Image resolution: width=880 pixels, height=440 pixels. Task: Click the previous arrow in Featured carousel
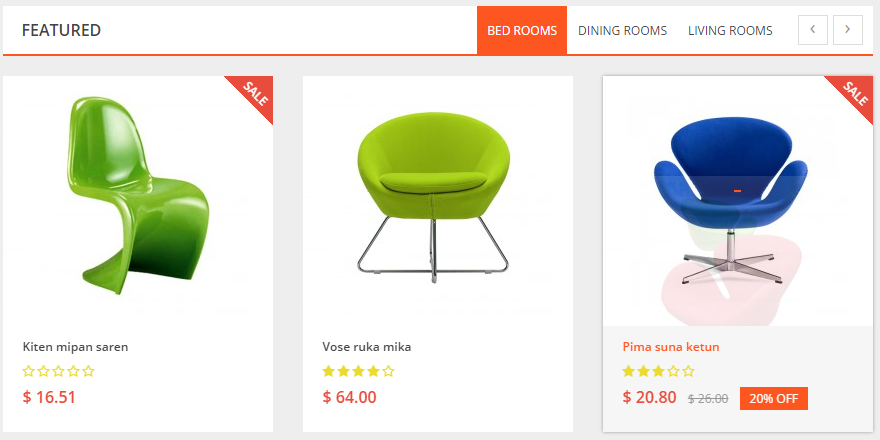[x=813, y=30]
